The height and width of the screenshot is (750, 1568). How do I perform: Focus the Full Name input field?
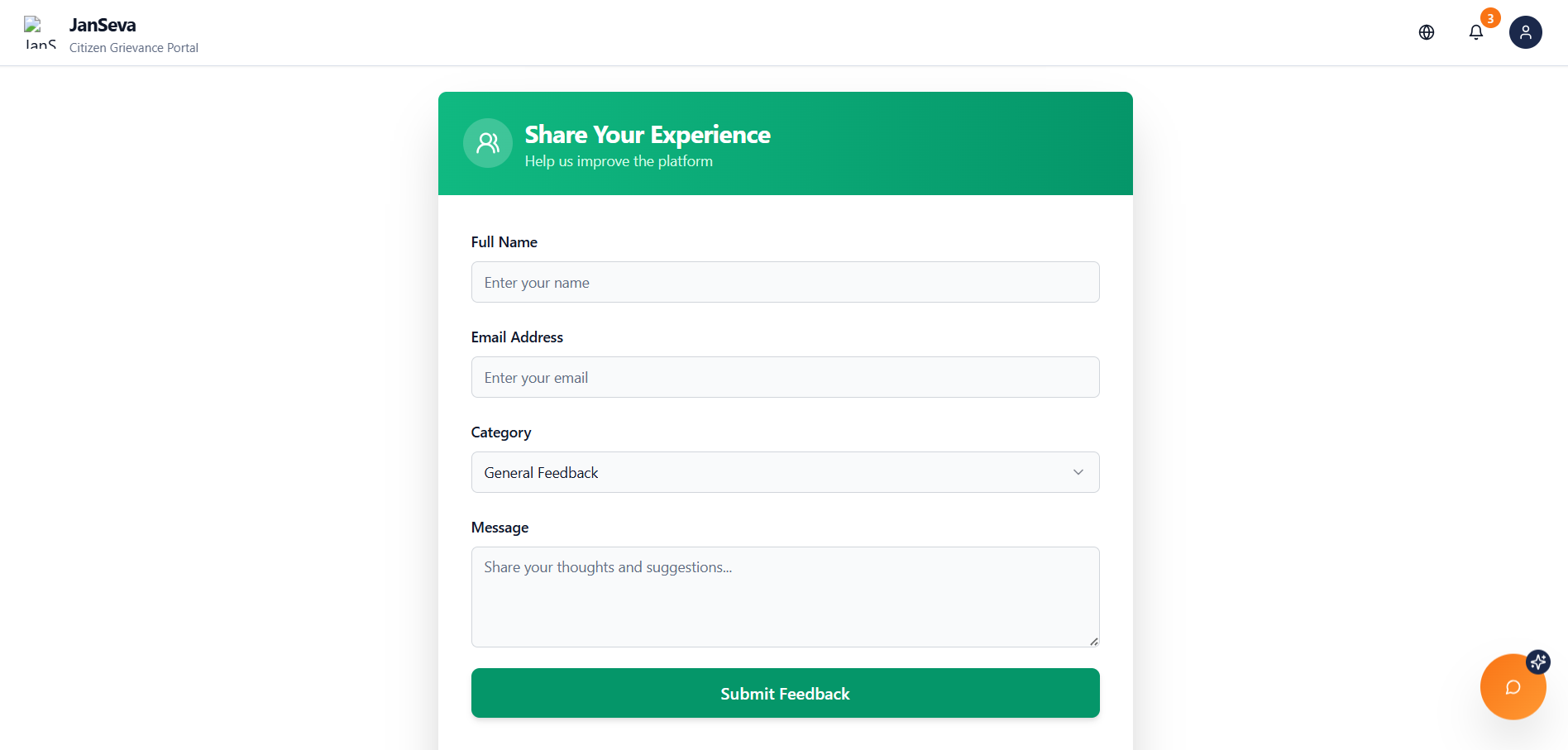coord(785,282)
